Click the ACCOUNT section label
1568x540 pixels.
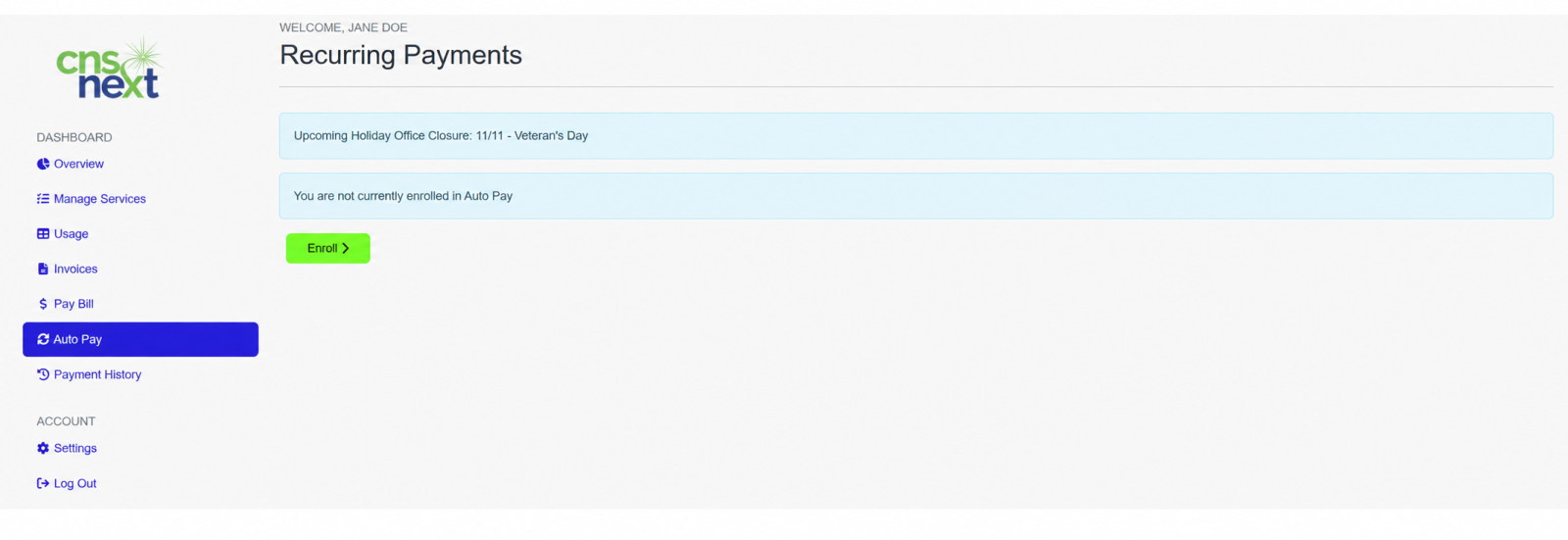pos(66,421)
